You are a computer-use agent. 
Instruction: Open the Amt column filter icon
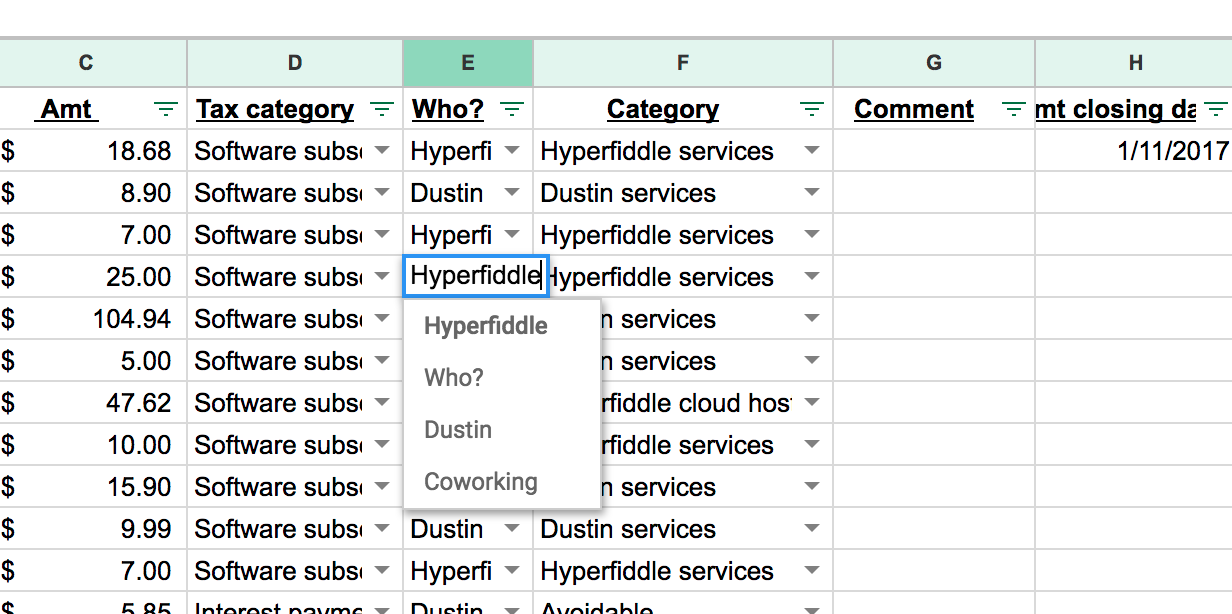pyautogui.click(x=166, y=109)
